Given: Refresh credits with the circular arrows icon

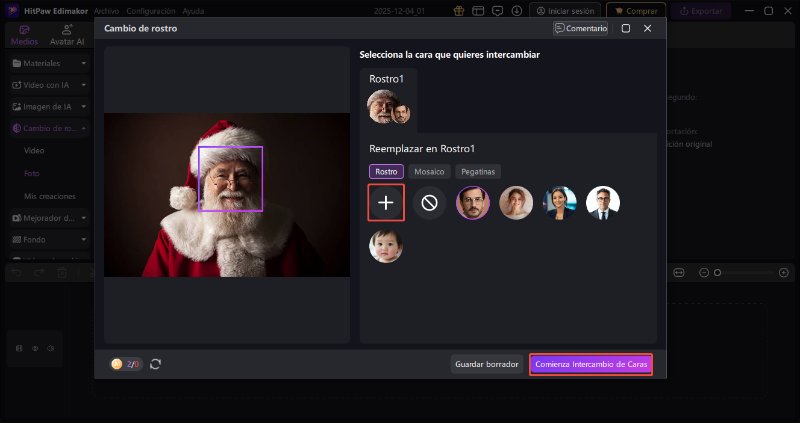Looking at the screenshot, I should 156,364.
